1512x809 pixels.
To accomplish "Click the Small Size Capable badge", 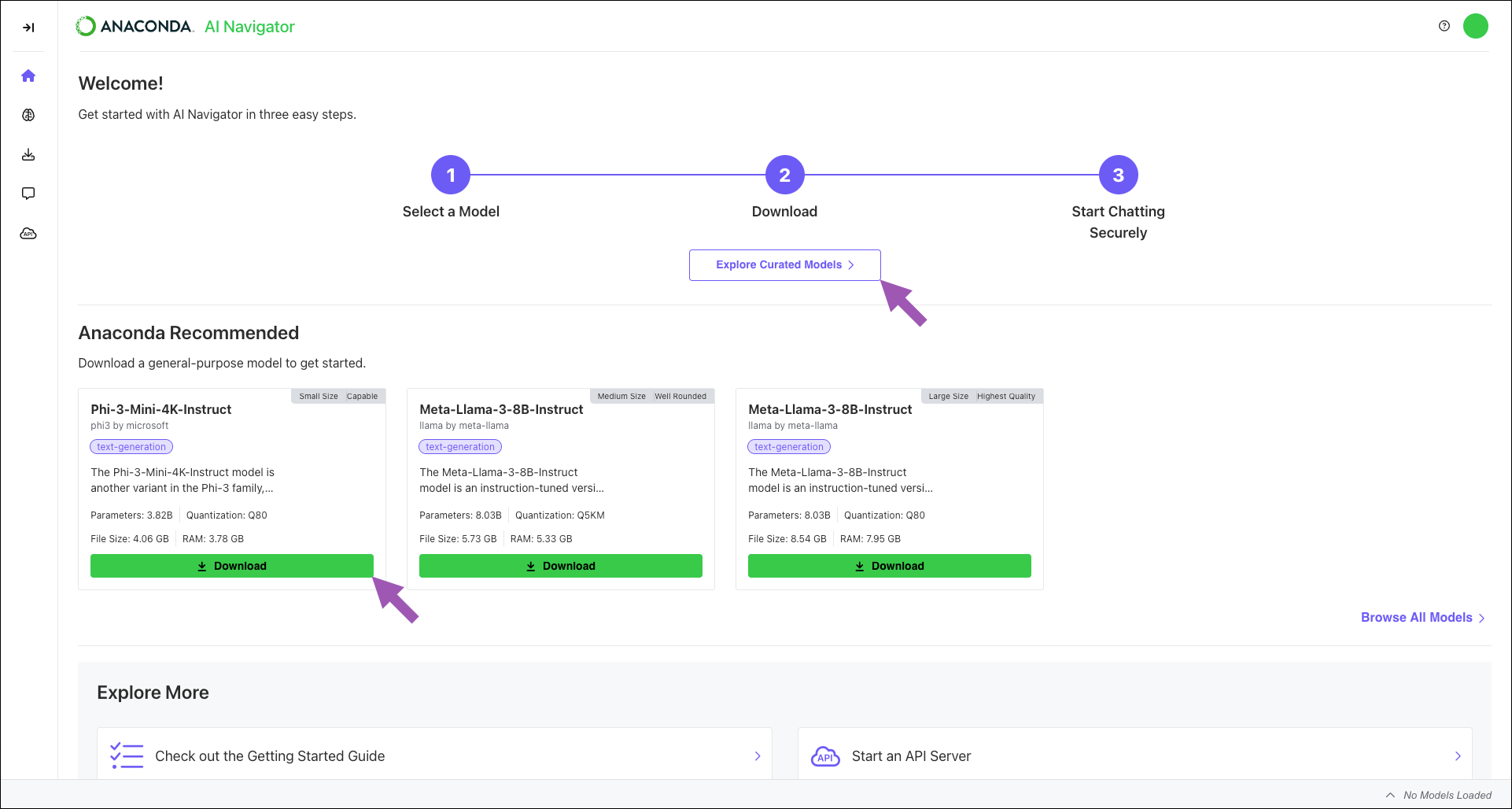I will tap(338, 396).
